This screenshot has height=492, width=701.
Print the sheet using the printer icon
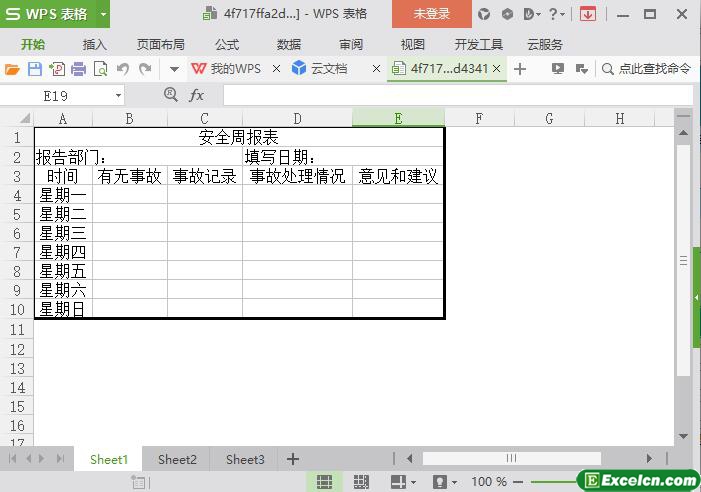click(x=79, y=69)
